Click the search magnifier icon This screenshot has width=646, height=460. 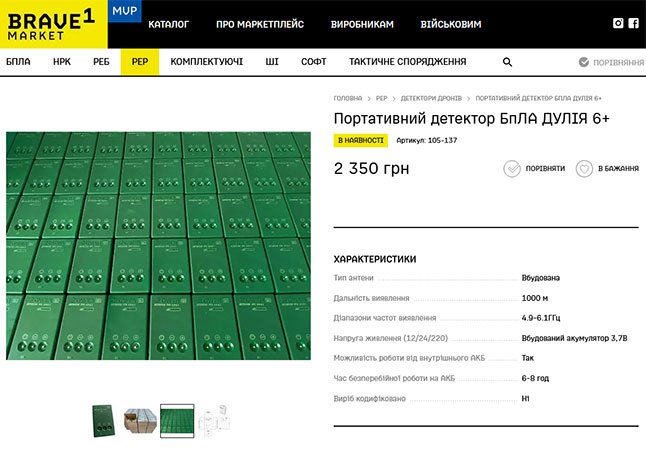click(507, 62)
